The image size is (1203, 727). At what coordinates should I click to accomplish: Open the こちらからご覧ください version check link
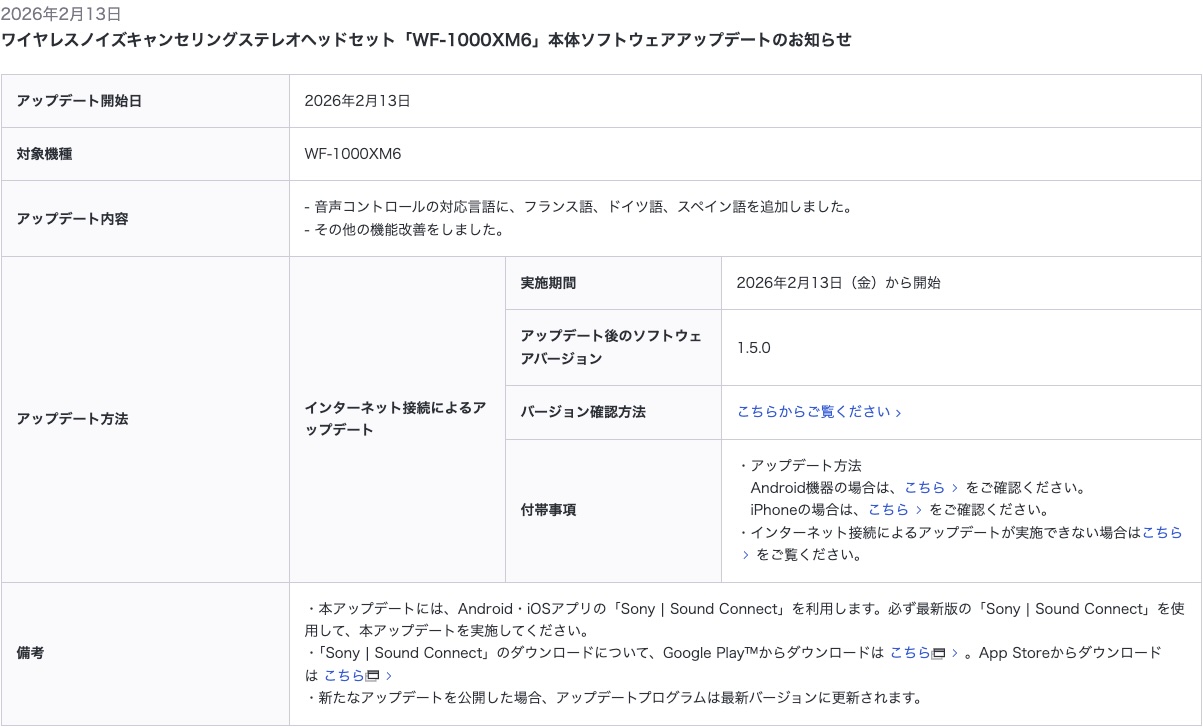(x=813, y=412)
